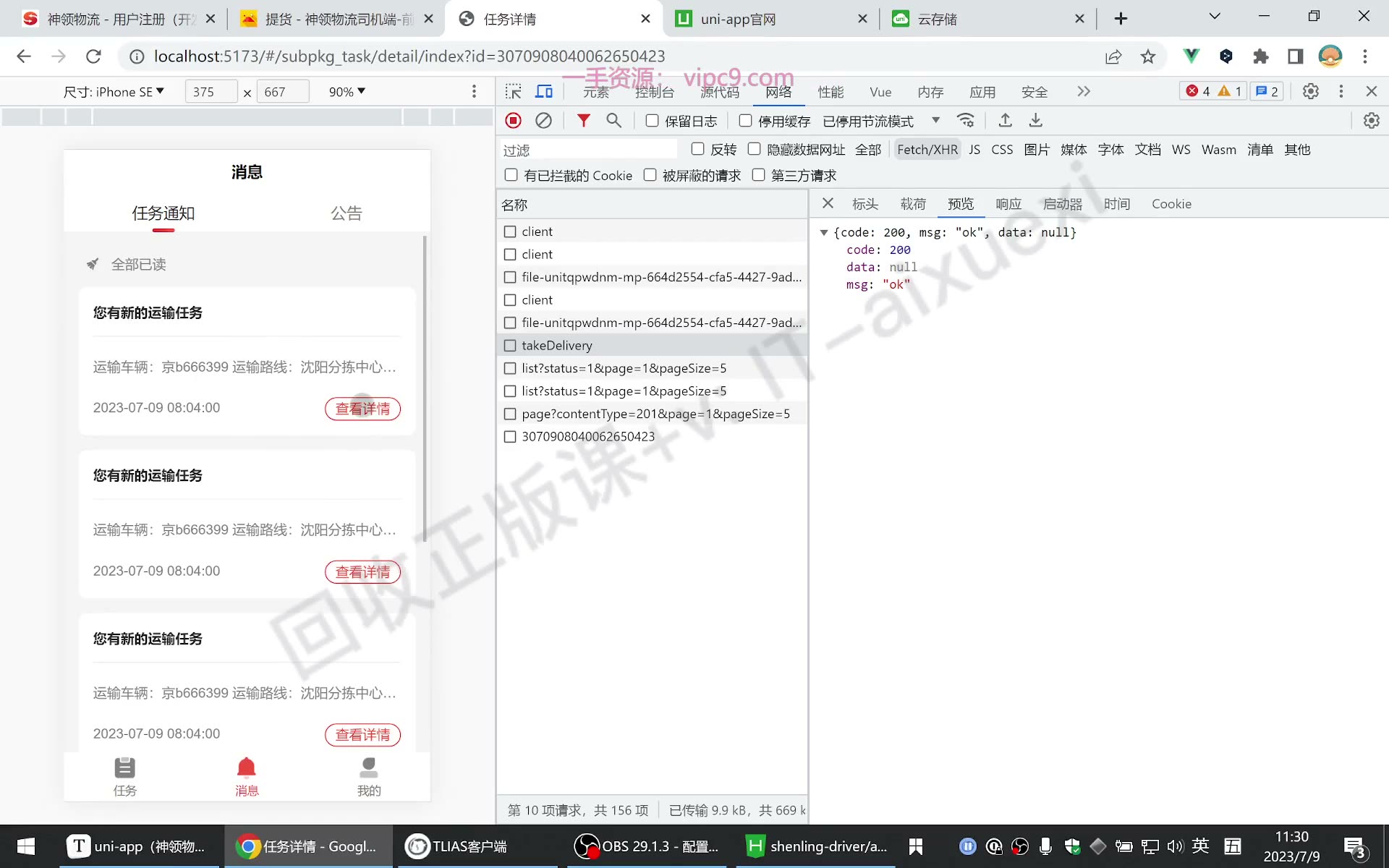Select the Fetch/XHR filter

pyautogui.click(x=927, y=150)
